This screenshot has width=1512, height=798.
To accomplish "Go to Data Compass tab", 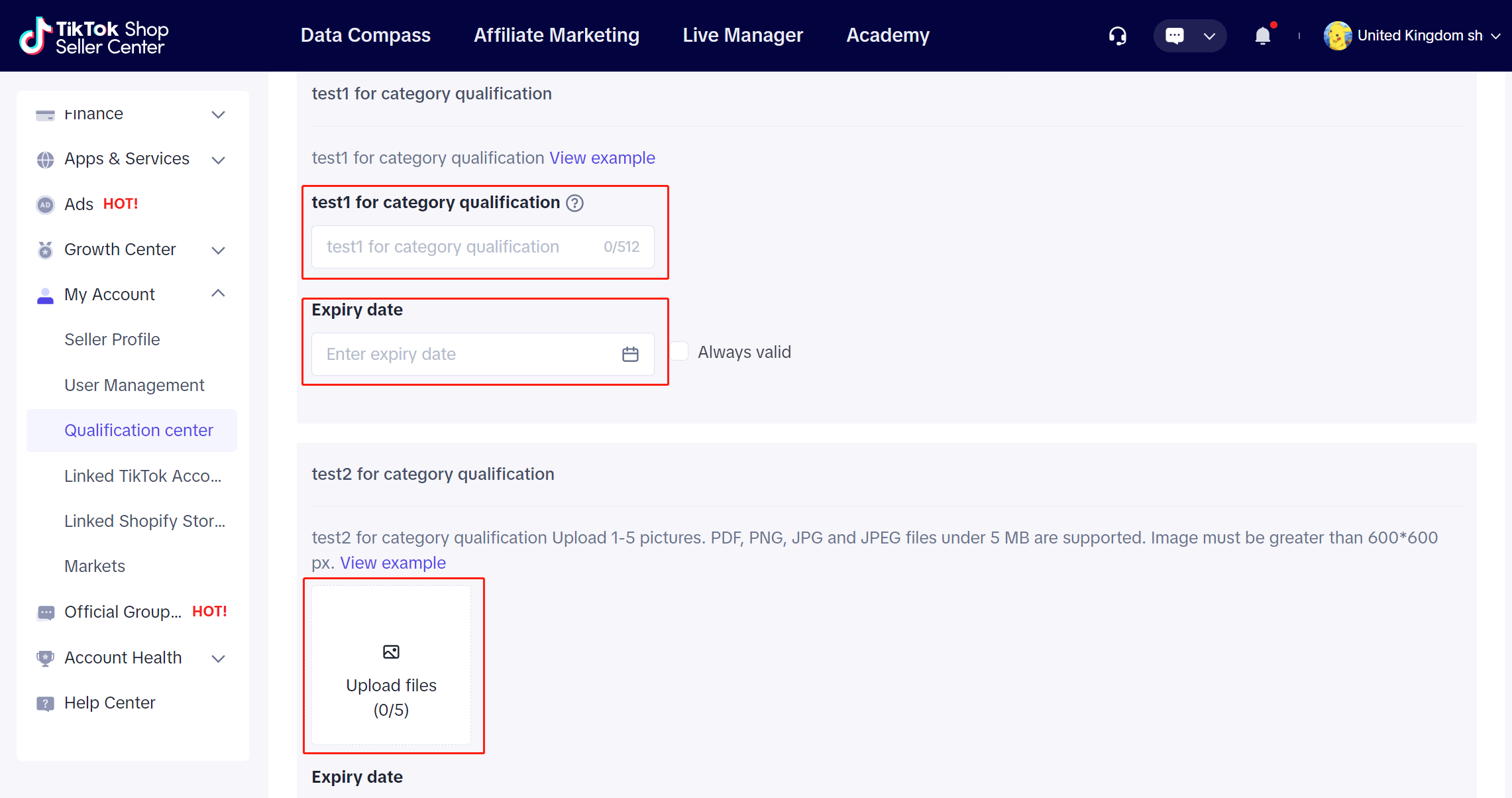I will click(x=365, y=35).
